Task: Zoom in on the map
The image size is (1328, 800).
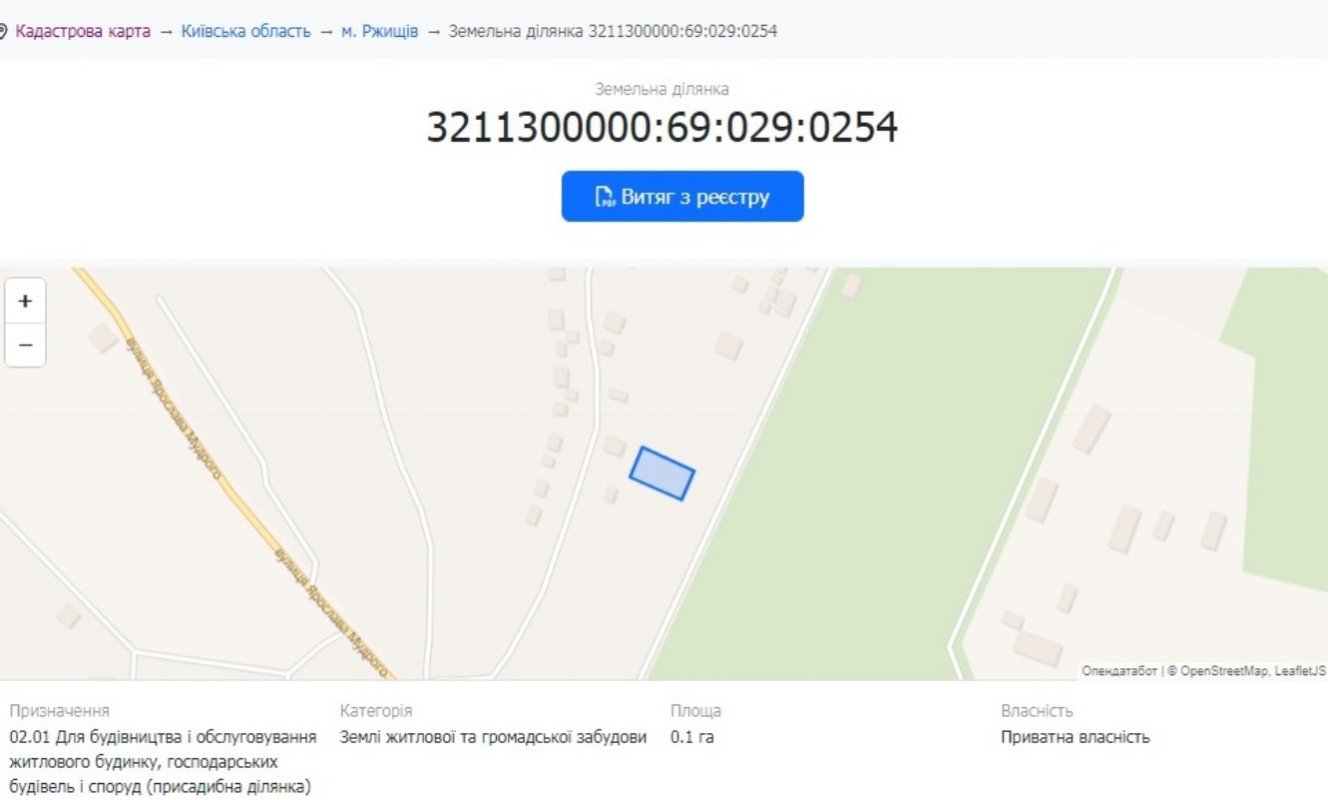Action: [25, 301]
